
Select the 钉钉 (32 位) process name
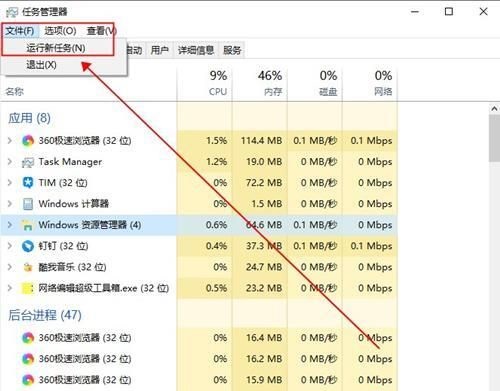pos(63,246)
